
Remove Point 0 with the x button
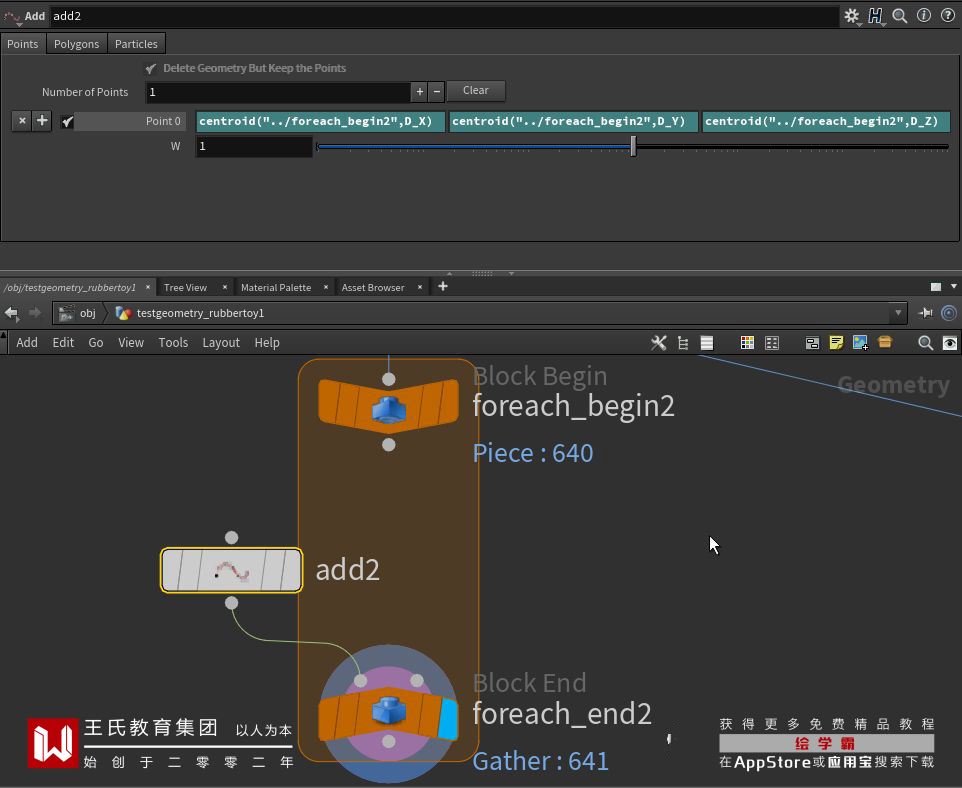22,121
